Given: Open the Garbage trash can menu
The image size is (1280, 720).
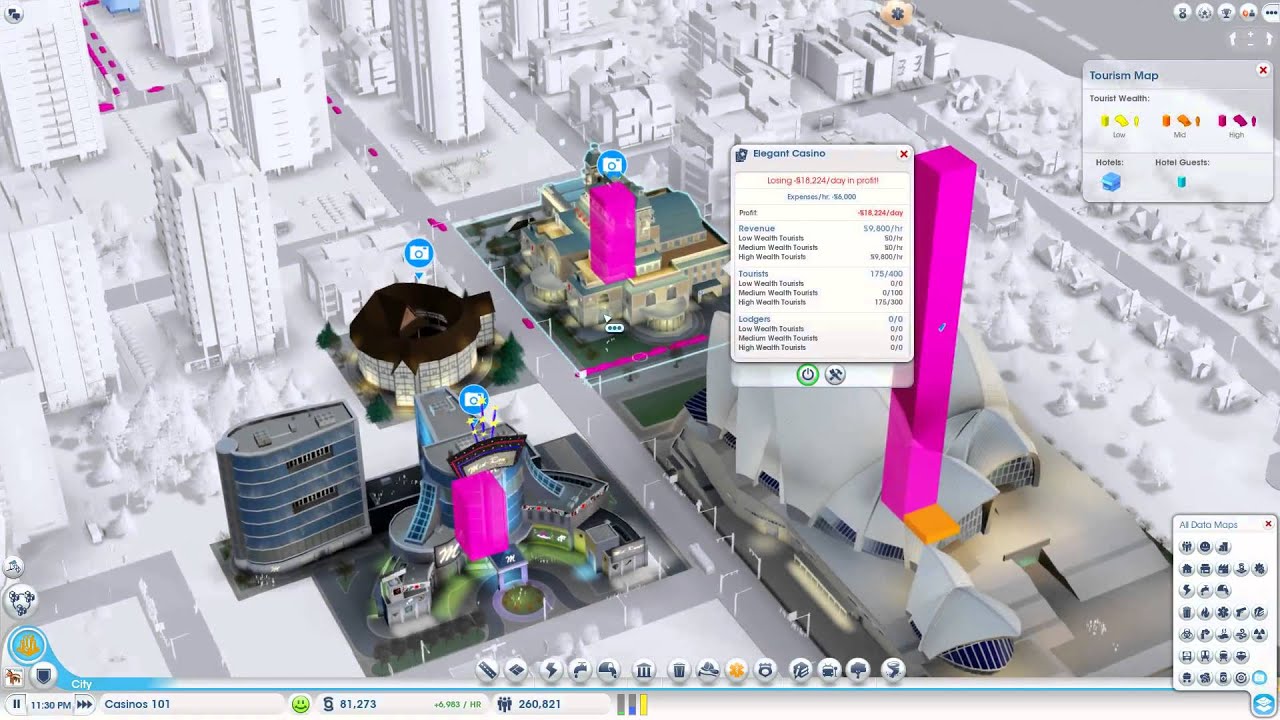Looking at the screenshot, I should pyautogui.click(x=678, y=670).
